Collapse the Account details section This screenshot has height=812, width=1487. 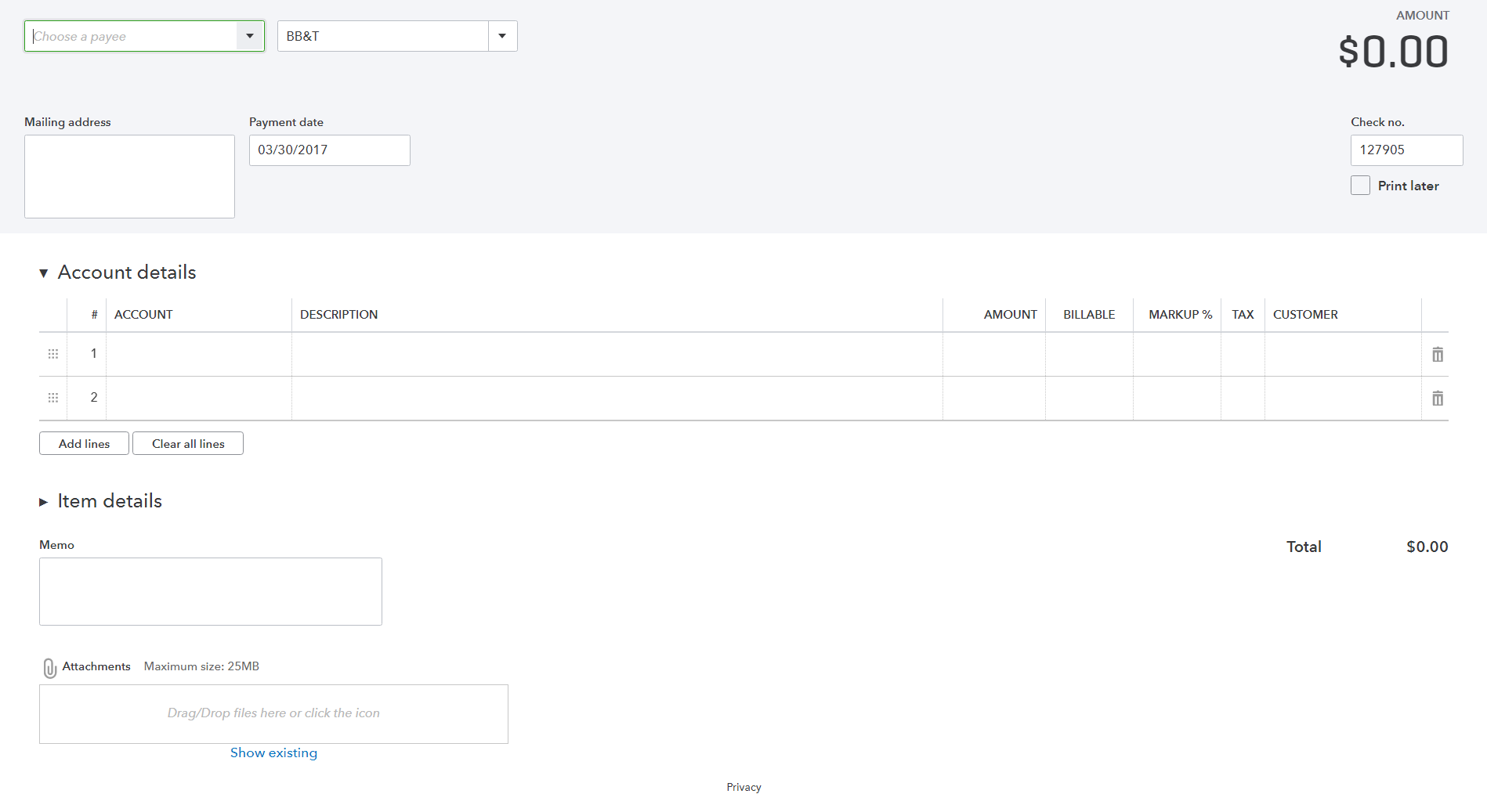44,272
